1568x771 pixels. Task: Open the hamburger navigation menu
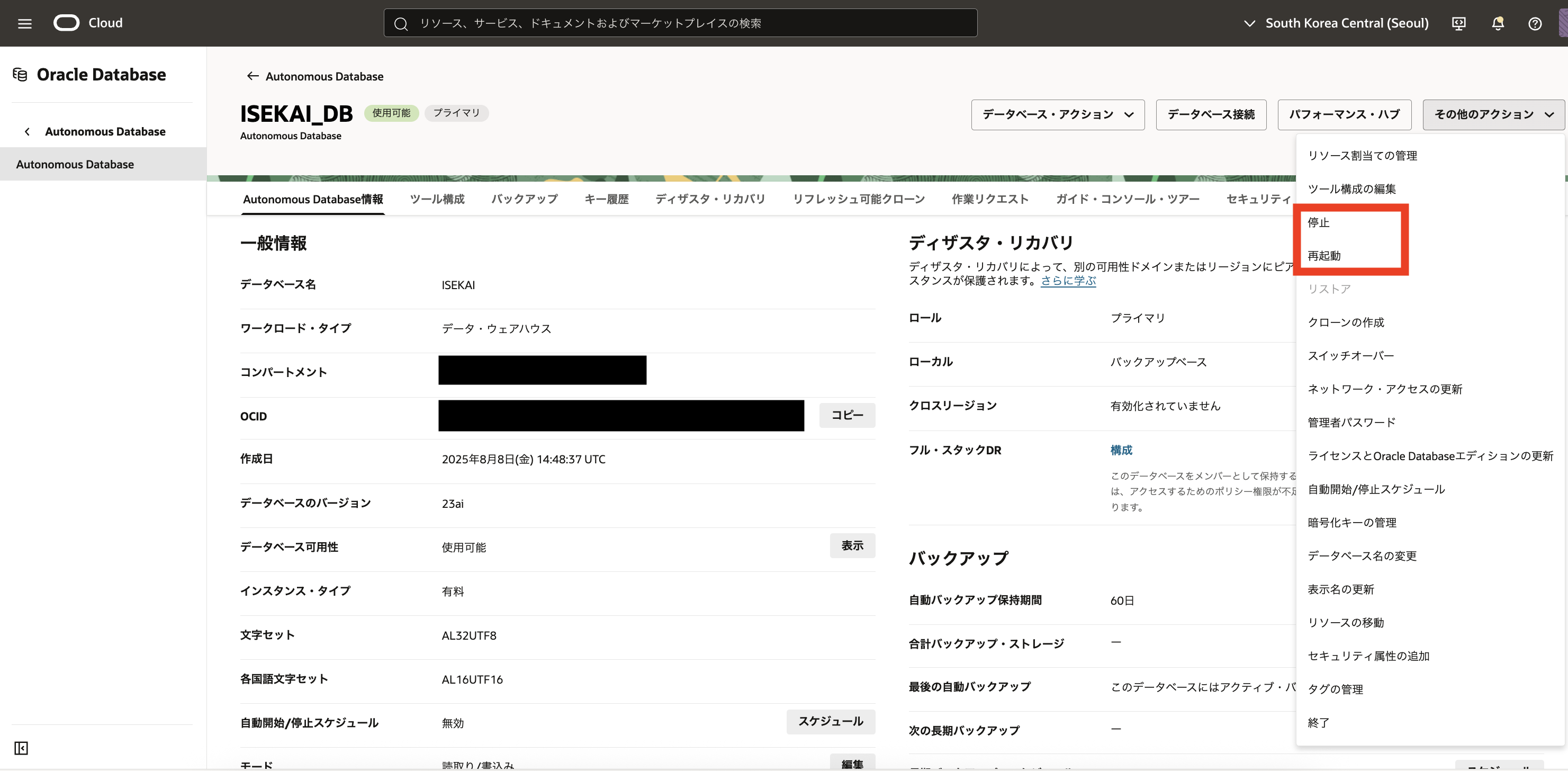(x=24, y=23)
